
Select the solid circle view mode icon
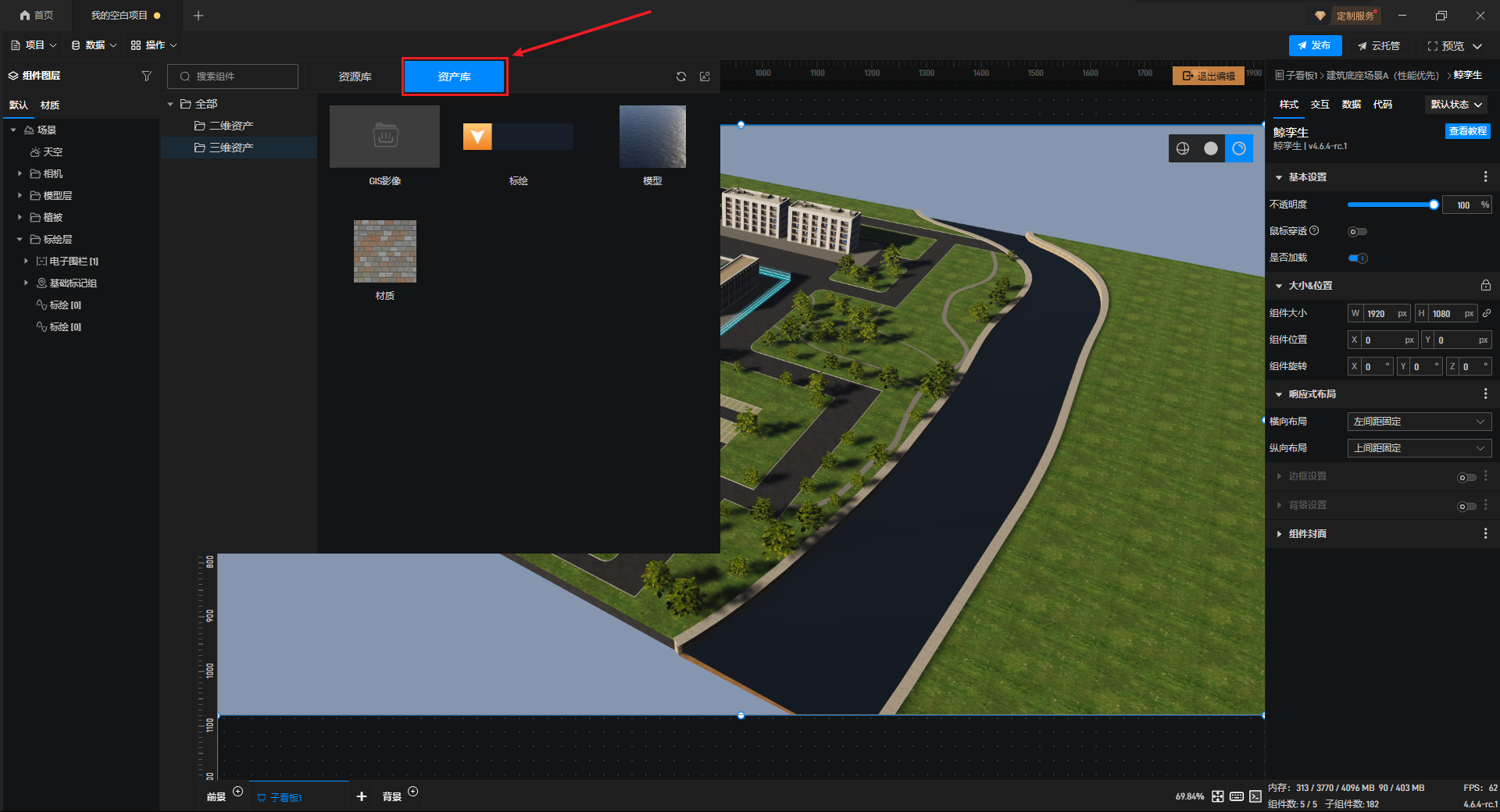pos(1210,148)
